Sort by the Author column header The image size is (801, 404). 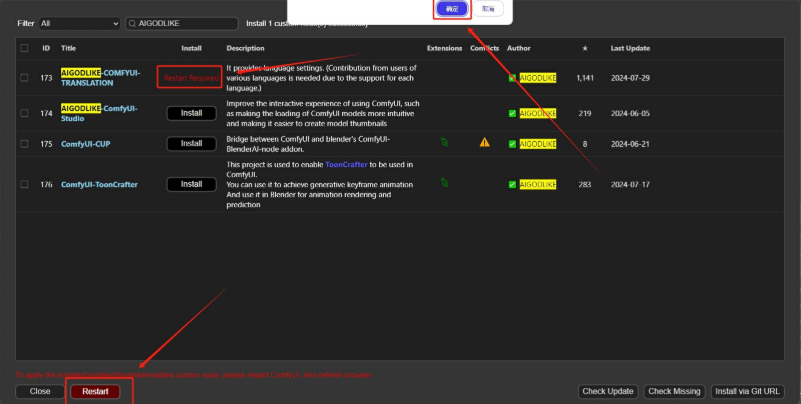pyautogui.click(x=518, y=48)
